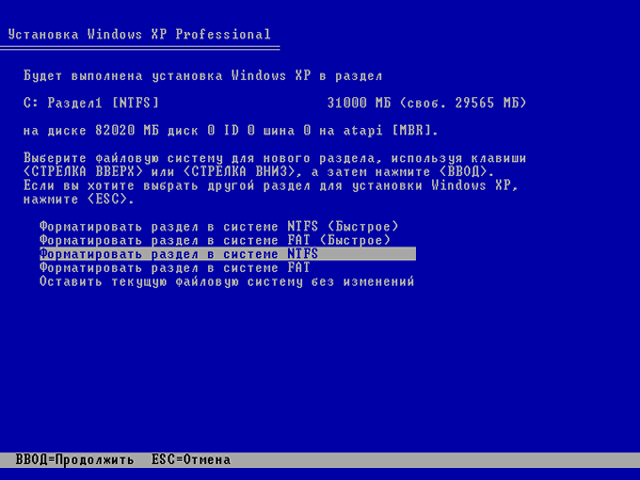Choose plain 'Форматировать раздел в системе FAT' option
Image resolution: width=640 pixels, height=480 pixels.
pyautogui.click(x=174, y=268)
